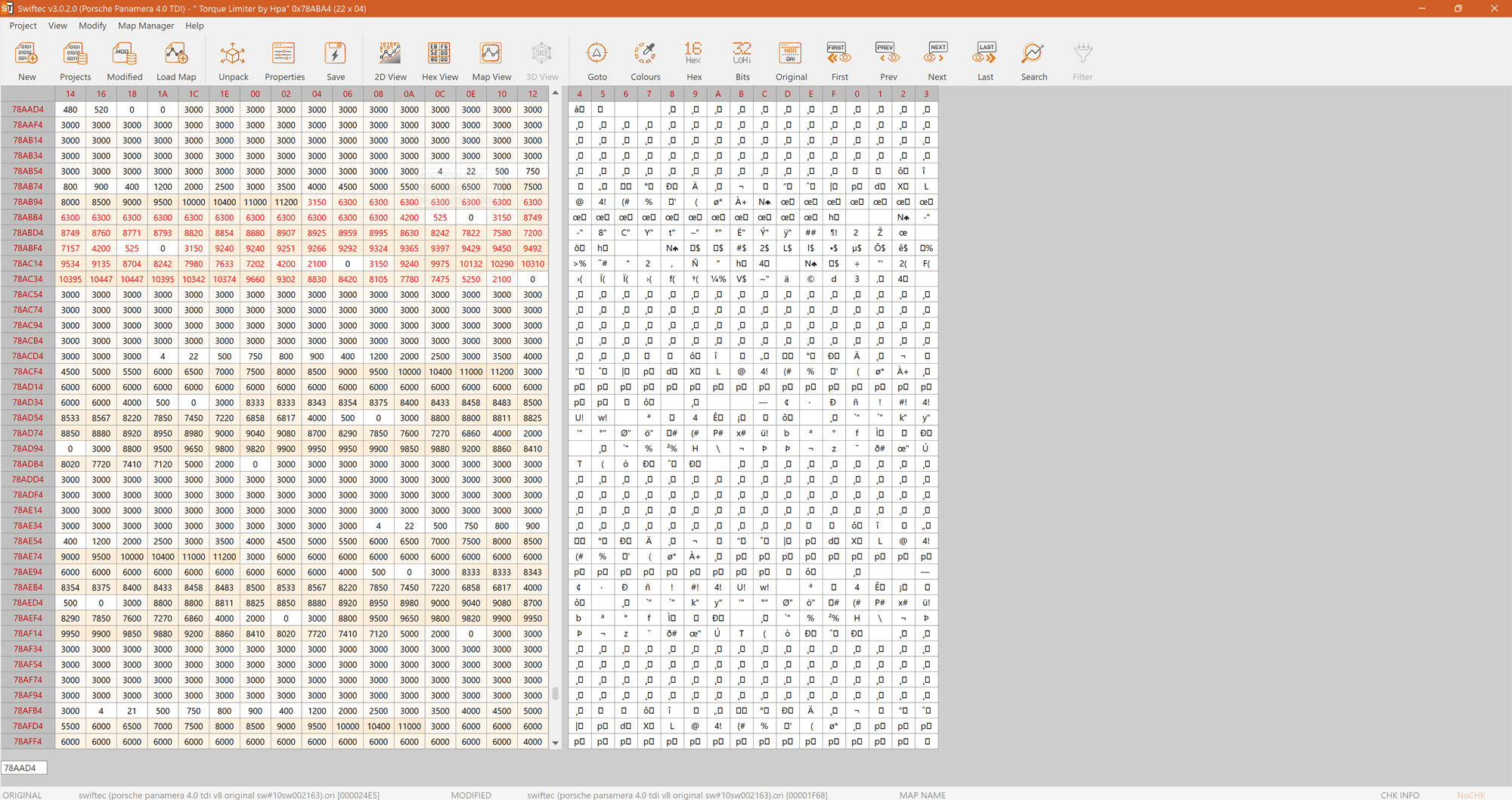
Task: Select column header 1C in table
Action: (x=194, y=94)
